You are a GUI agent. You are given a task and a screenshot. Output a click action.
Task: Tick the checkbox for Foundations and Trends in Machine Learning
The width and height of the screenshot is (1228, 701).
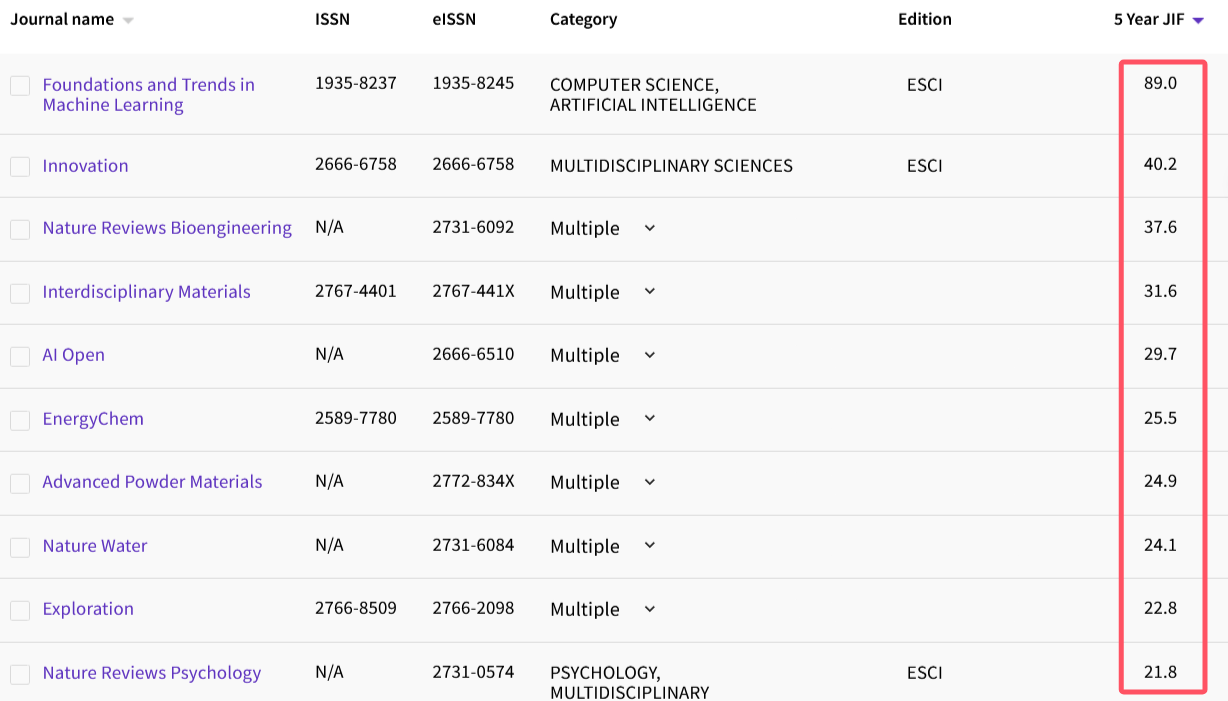pos(20,86)
